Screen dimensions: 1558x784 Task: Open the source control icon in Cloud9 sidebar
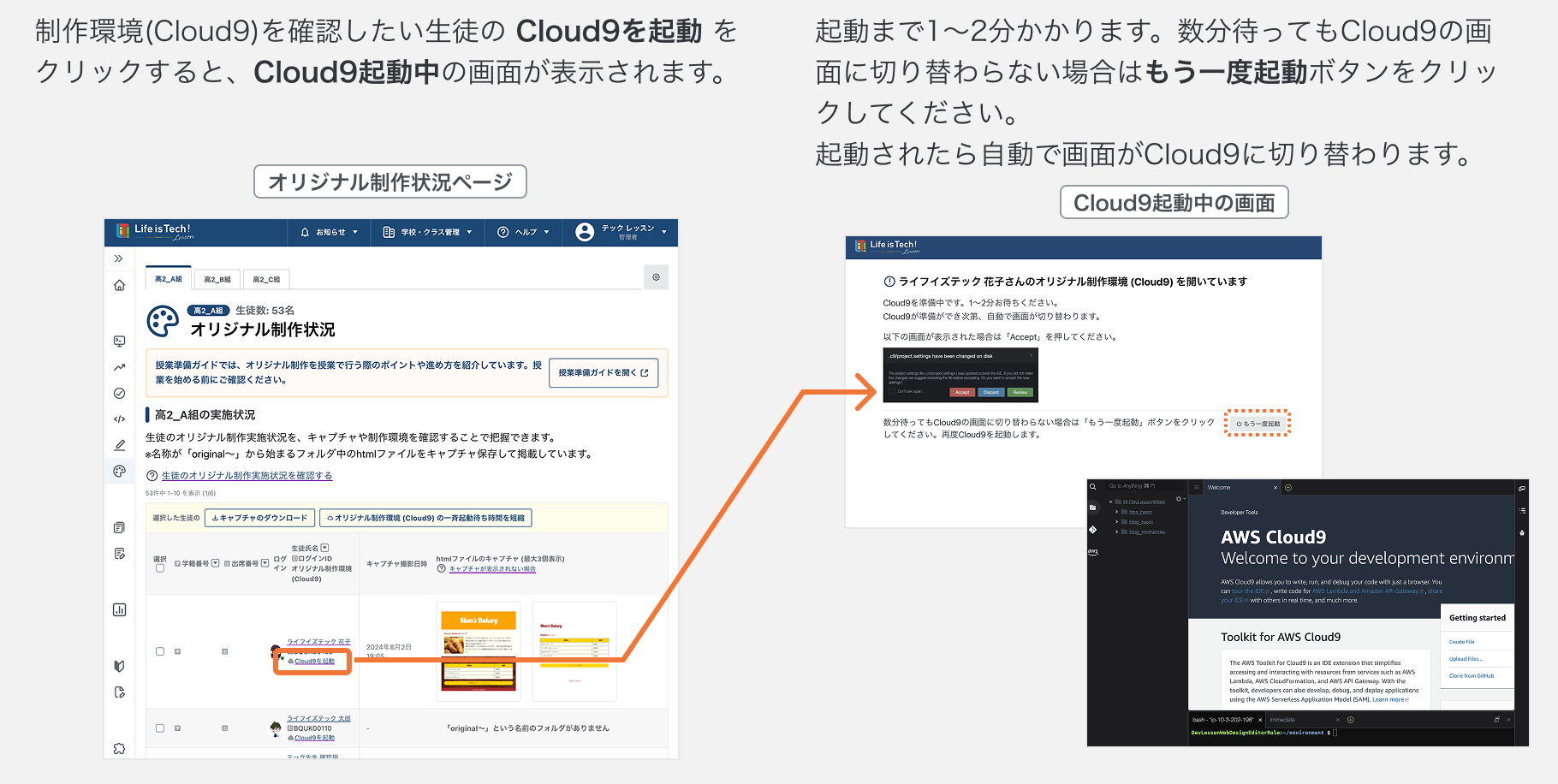pos(1093,530)
